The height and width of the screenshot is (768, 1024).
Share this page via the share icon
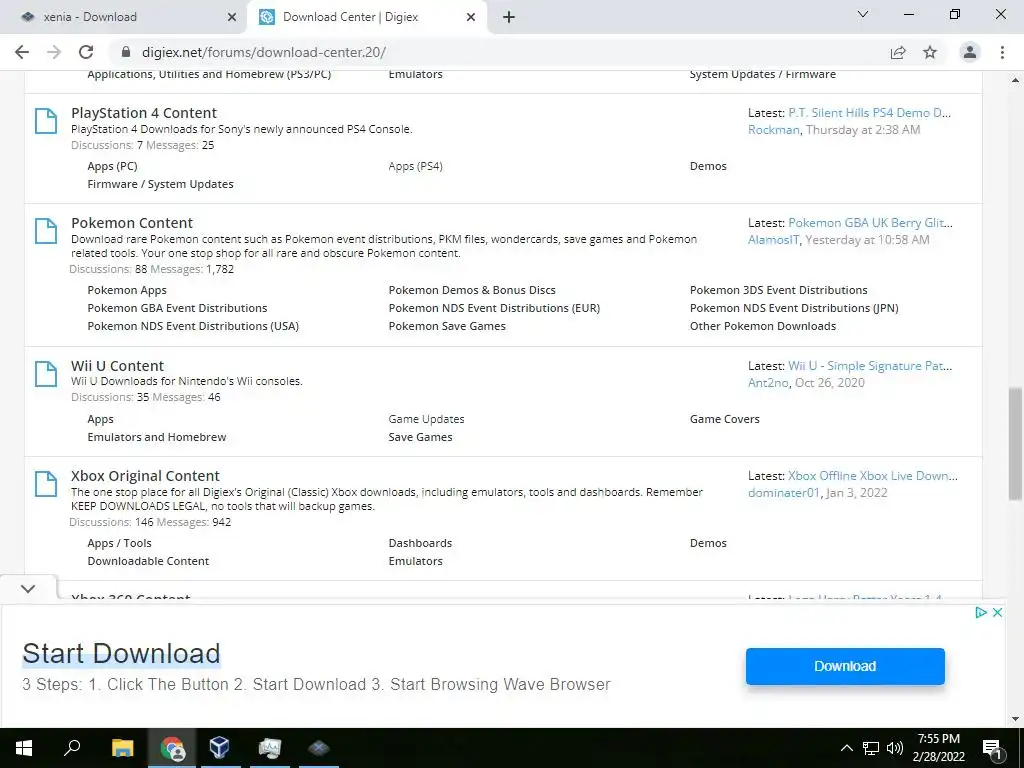click(x=898, y=52)
